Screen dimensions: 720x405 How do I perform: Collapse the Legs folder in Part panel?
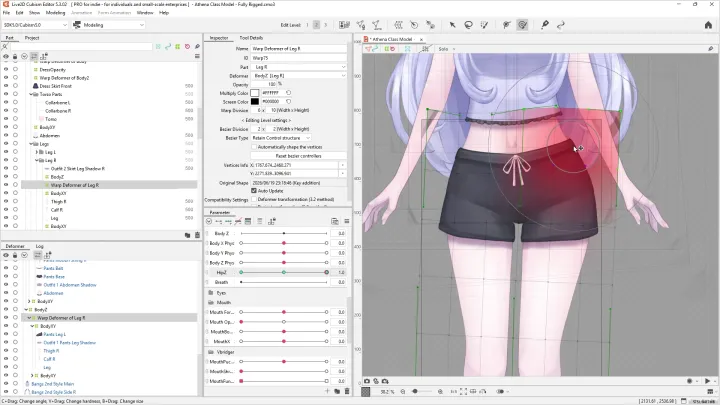pyautogui.click(x=31, y=144)
